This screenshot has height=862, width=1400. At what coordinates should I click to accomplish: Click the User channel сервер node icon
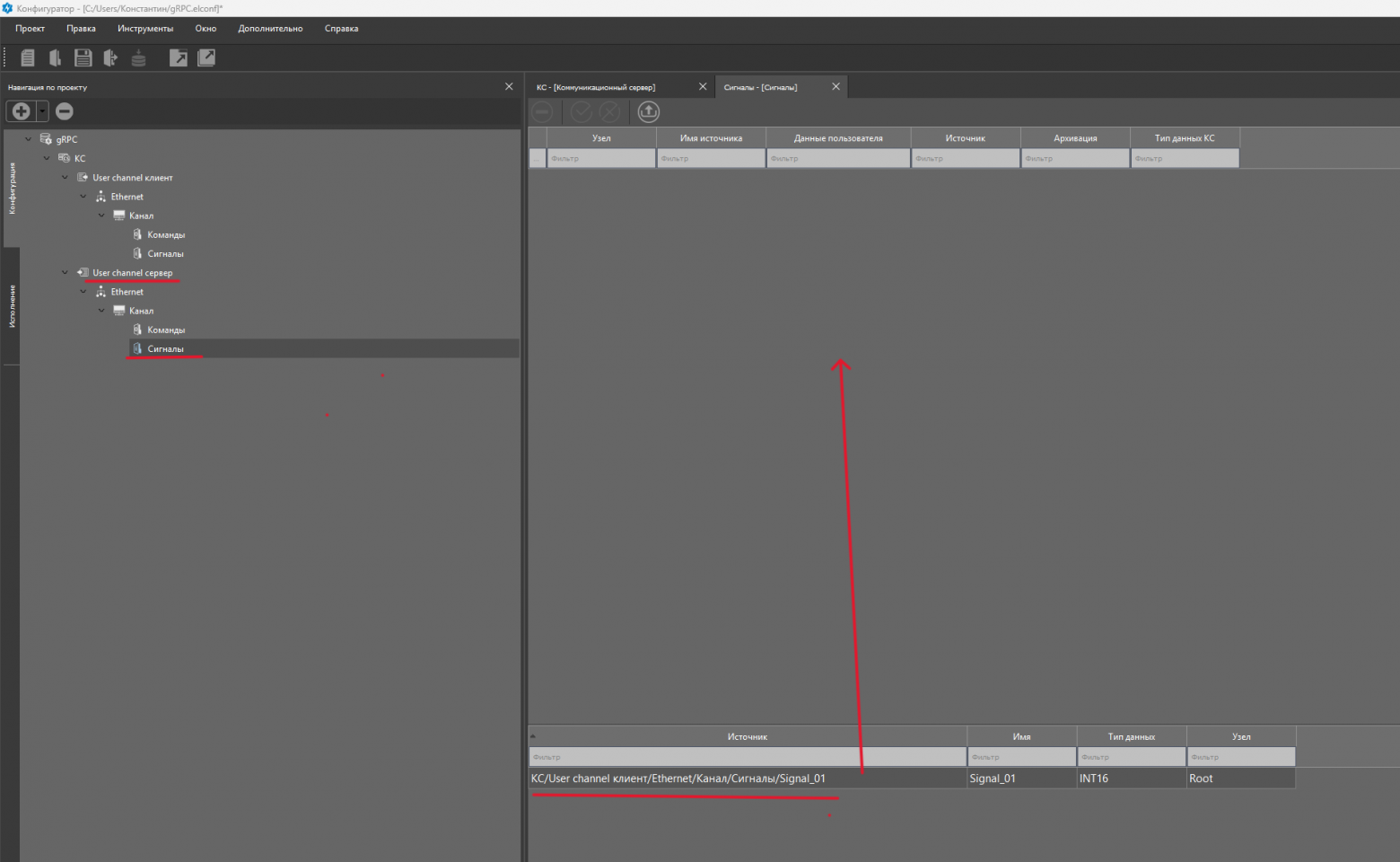click(83, 272)
